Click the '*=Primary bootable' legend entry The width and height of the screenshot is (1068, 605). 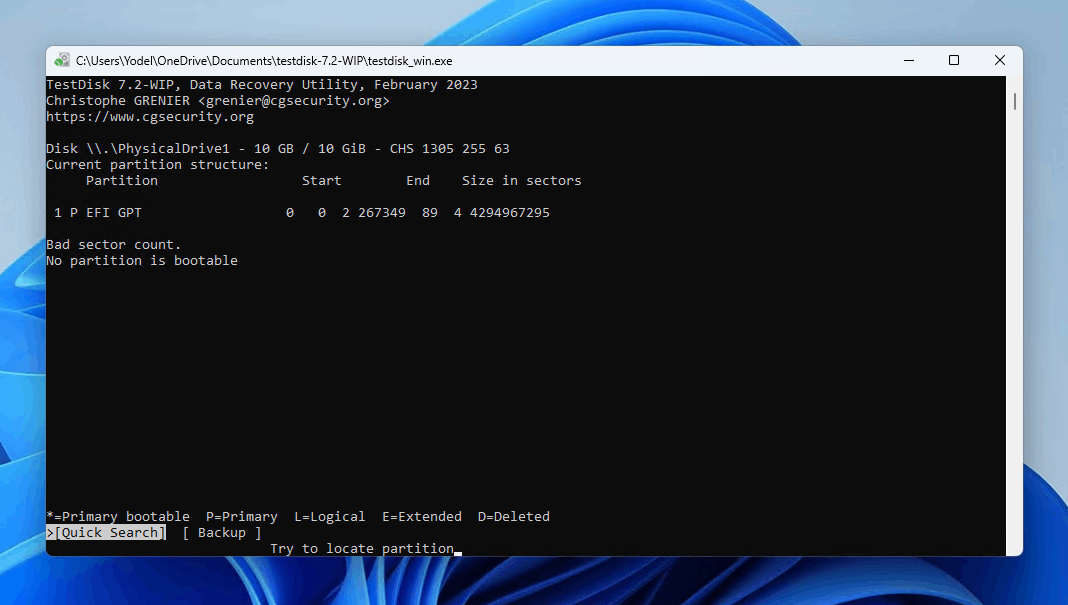point(118,516)
